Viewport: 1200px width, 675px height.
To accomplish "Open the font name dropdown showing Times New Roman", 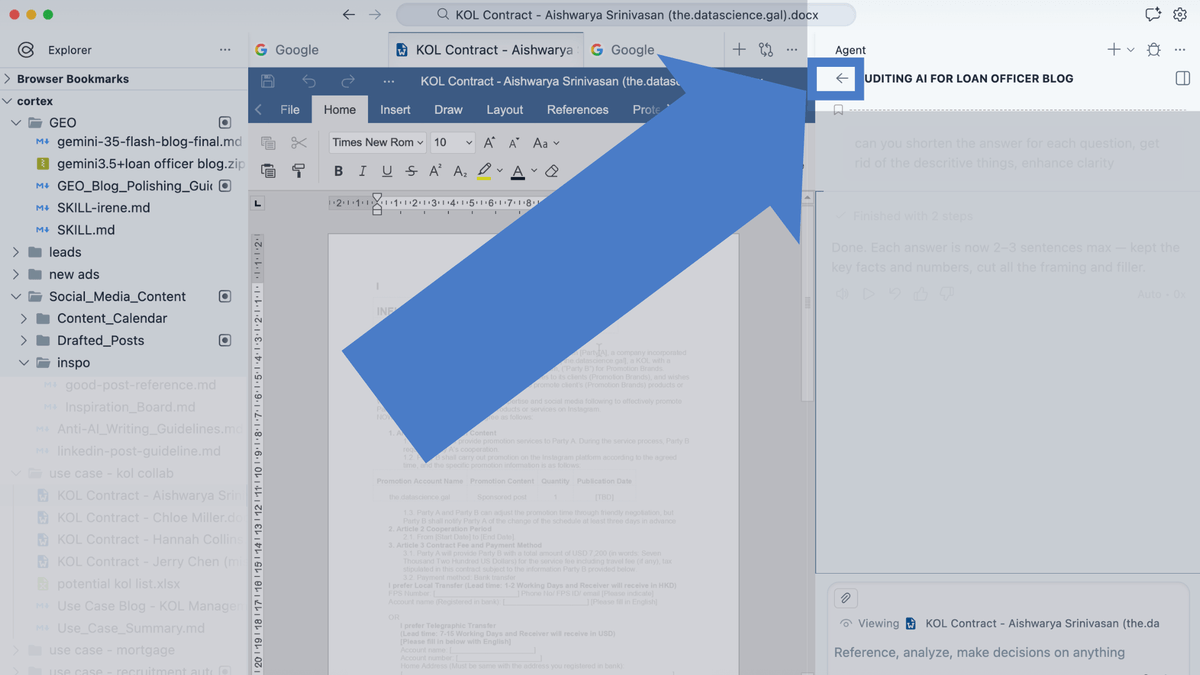I will 378,143.
